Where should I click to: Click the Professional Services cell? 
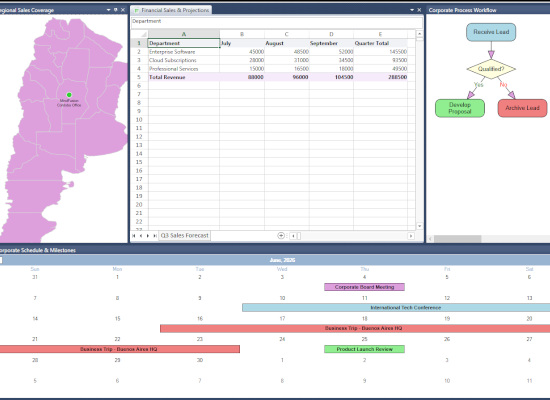tap(184, 69)
